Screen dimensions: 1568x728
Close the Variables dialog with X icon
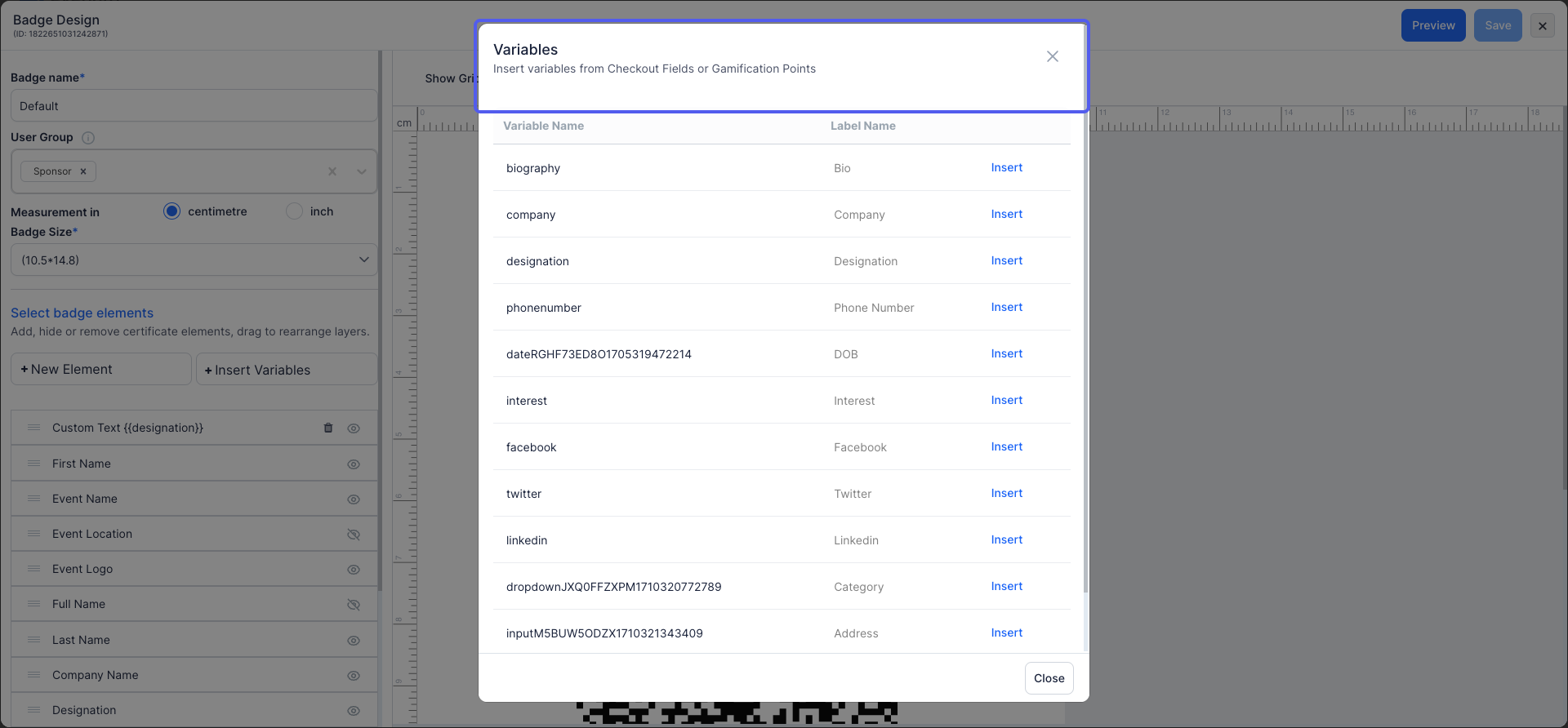(x=1053, y=56)
